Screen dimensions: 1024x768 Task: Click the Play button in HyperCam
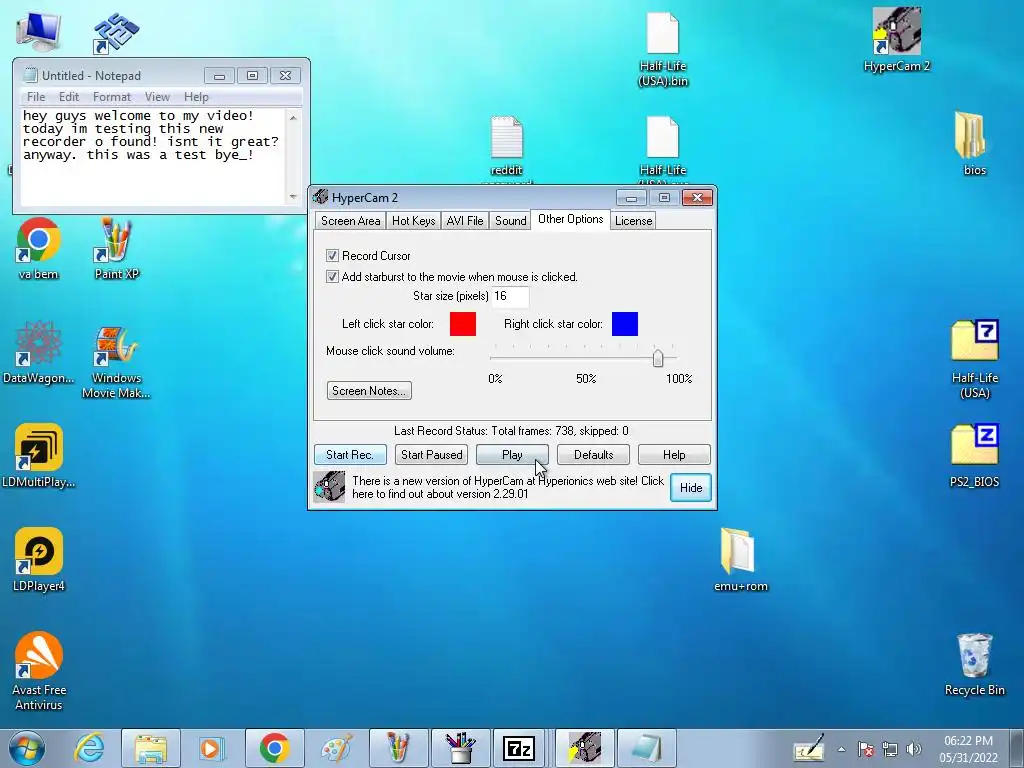point(512,455)
